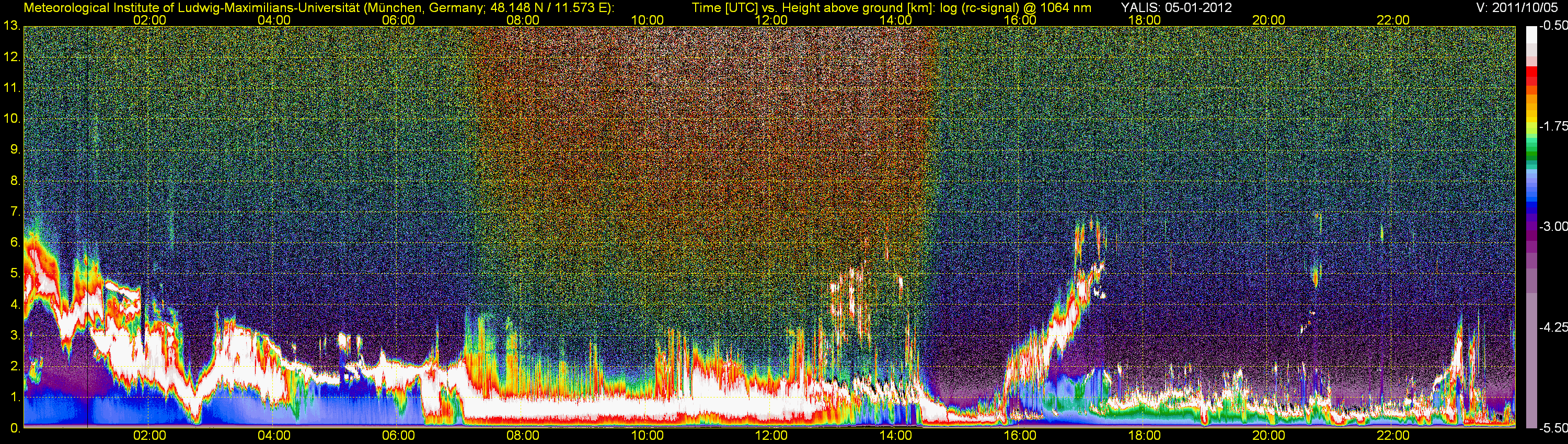Click the 02:00 label on top axis
This screenshot has height=444, width=1568.
coord(149,20)
